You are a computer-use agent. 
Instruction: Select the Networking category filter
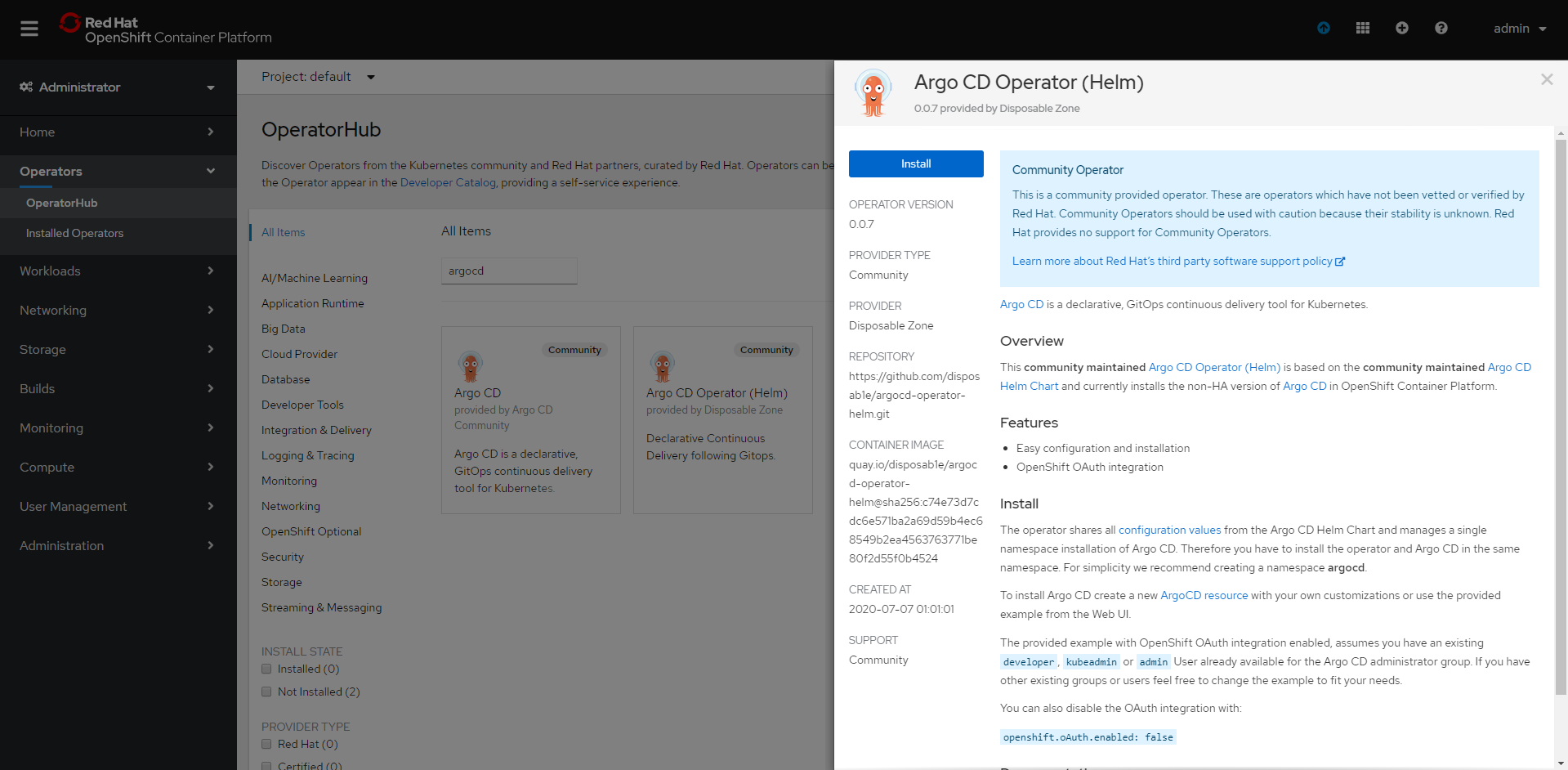(x=291, y=506)
